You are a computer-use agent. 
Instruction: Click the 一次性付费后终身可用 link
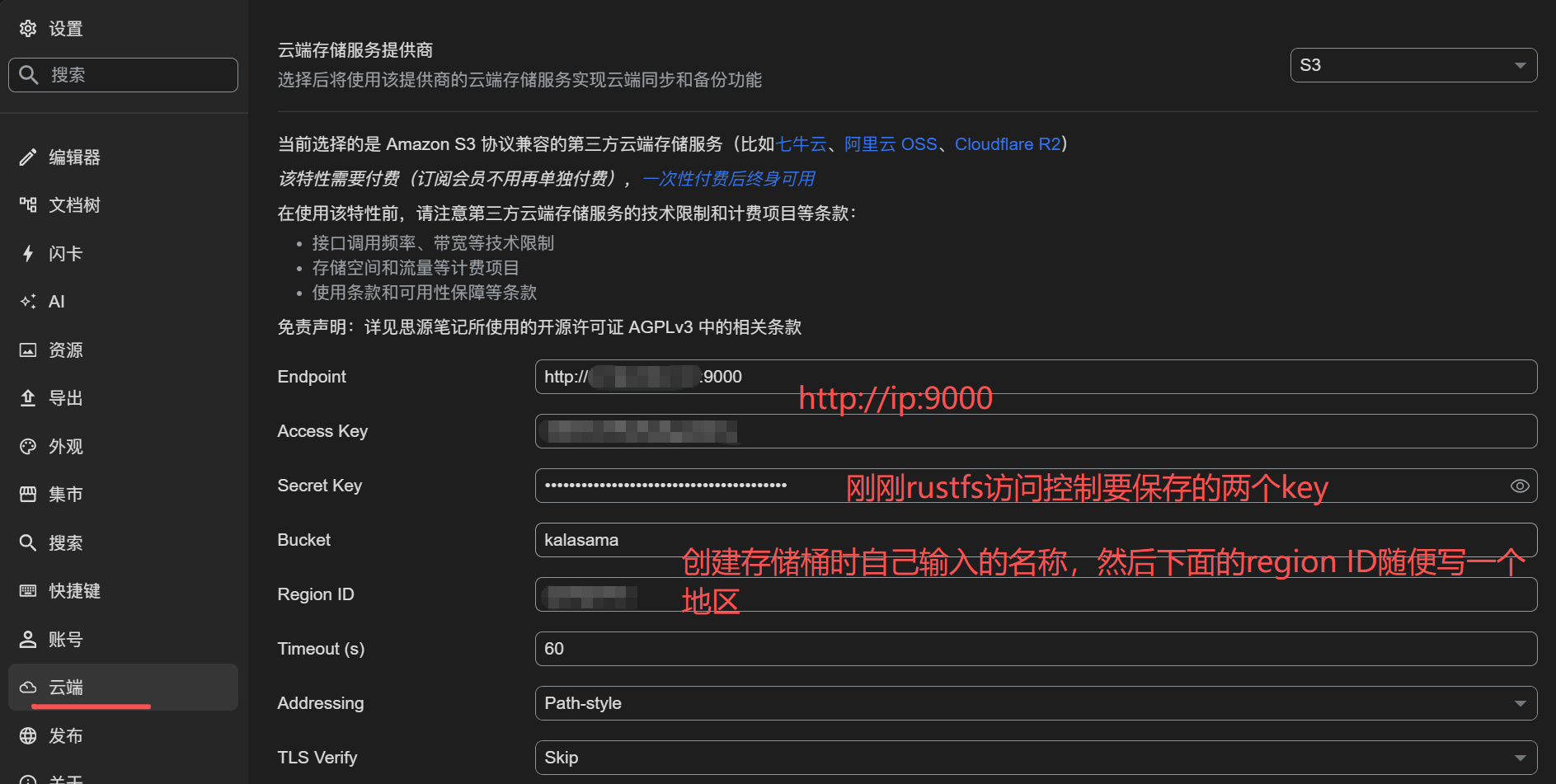tap(729, 178)
